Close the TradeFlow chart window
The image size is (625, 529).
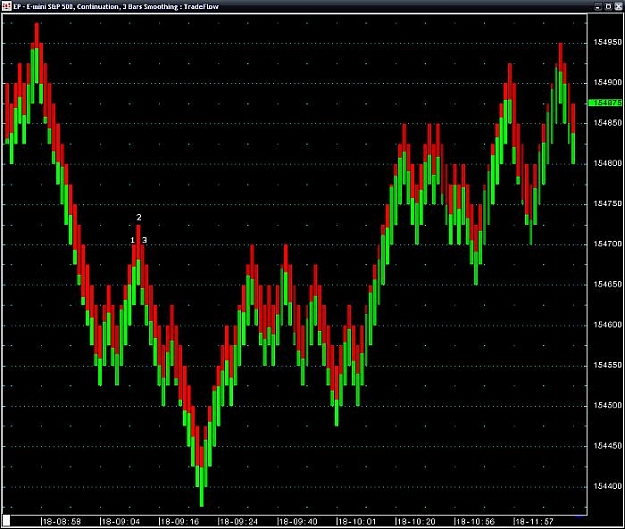pos(619,6)
